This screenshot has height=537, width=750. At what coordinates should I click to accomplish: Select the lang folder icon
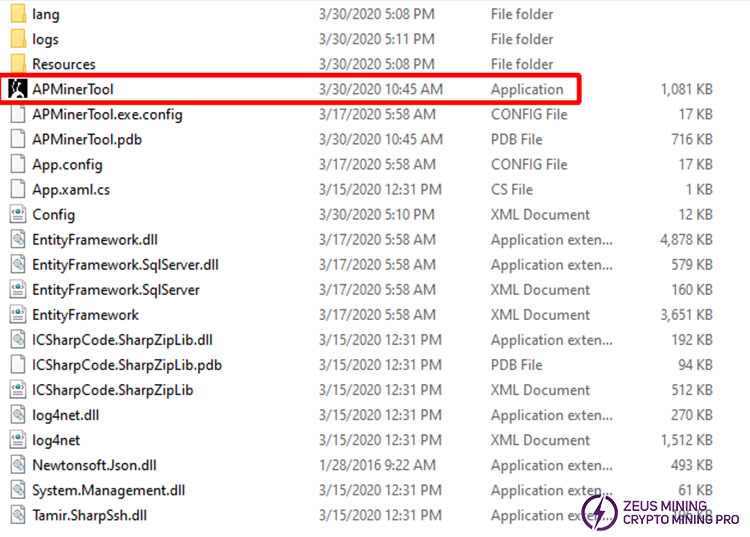pyautogui.click(x=17, y=14)
